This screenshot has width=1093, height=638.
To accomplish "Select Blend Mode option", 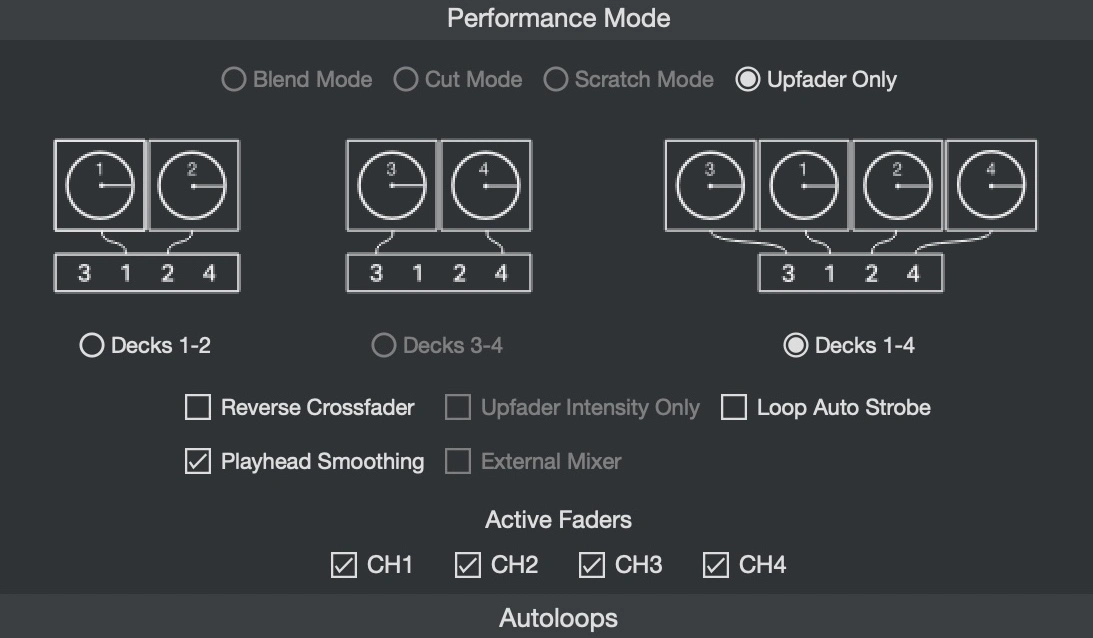I will 234,80.
